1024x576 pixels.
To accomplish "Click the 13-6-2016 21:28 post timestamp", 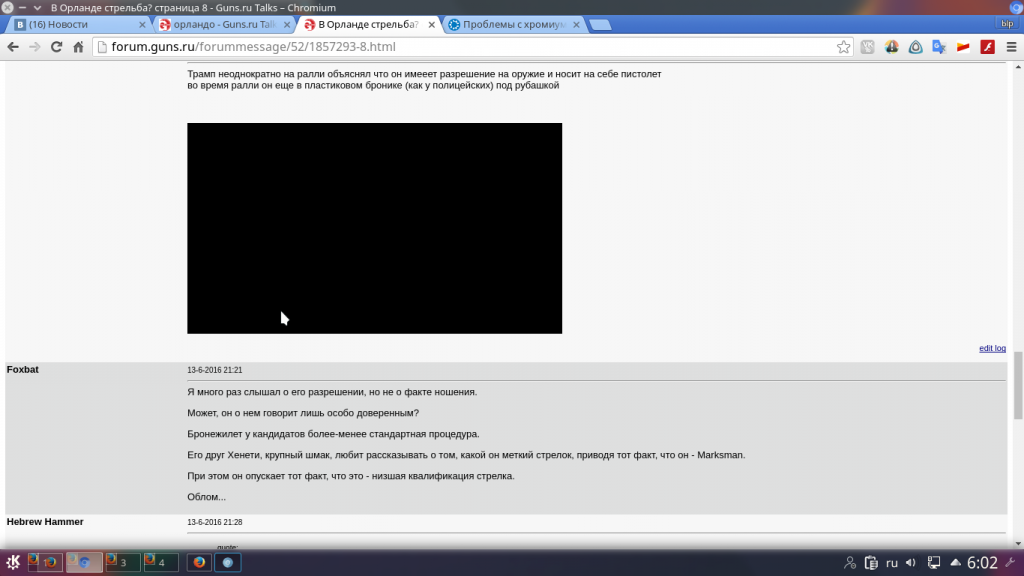I will [215, 522].
